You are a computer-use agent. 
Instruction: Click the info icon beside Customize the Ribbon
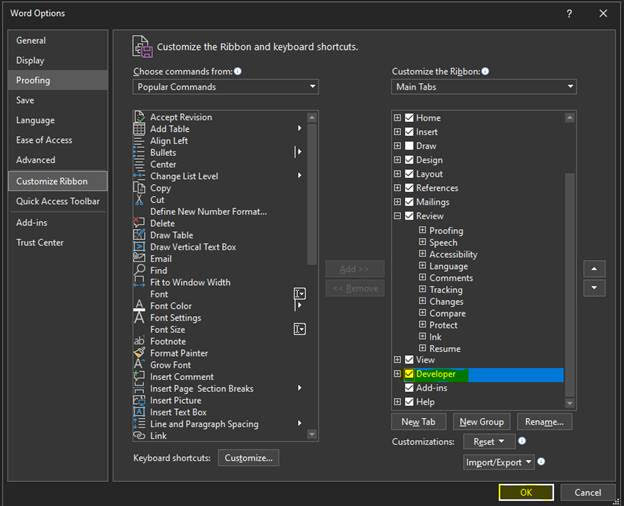pos(485,71)
